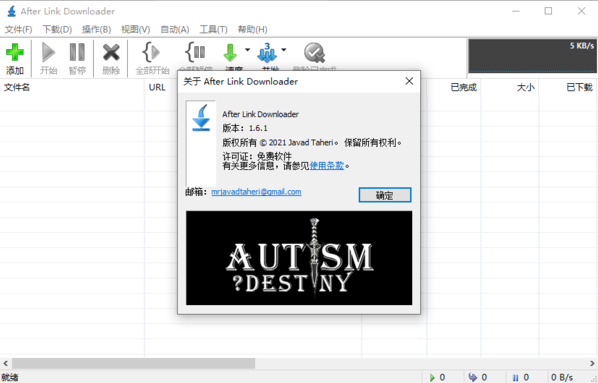Image resolution: width=598 pixels, height=383 pixels.
Task: Open the 下载(D) menu
Action: click(57, 29)
